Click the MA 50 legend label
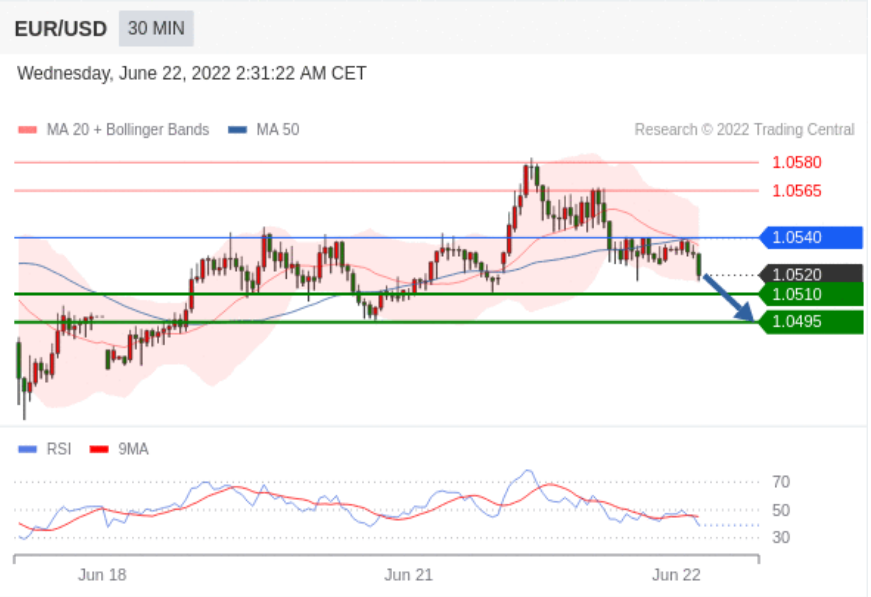The width and height of the screenshot is (871, 597). (278, 130)
